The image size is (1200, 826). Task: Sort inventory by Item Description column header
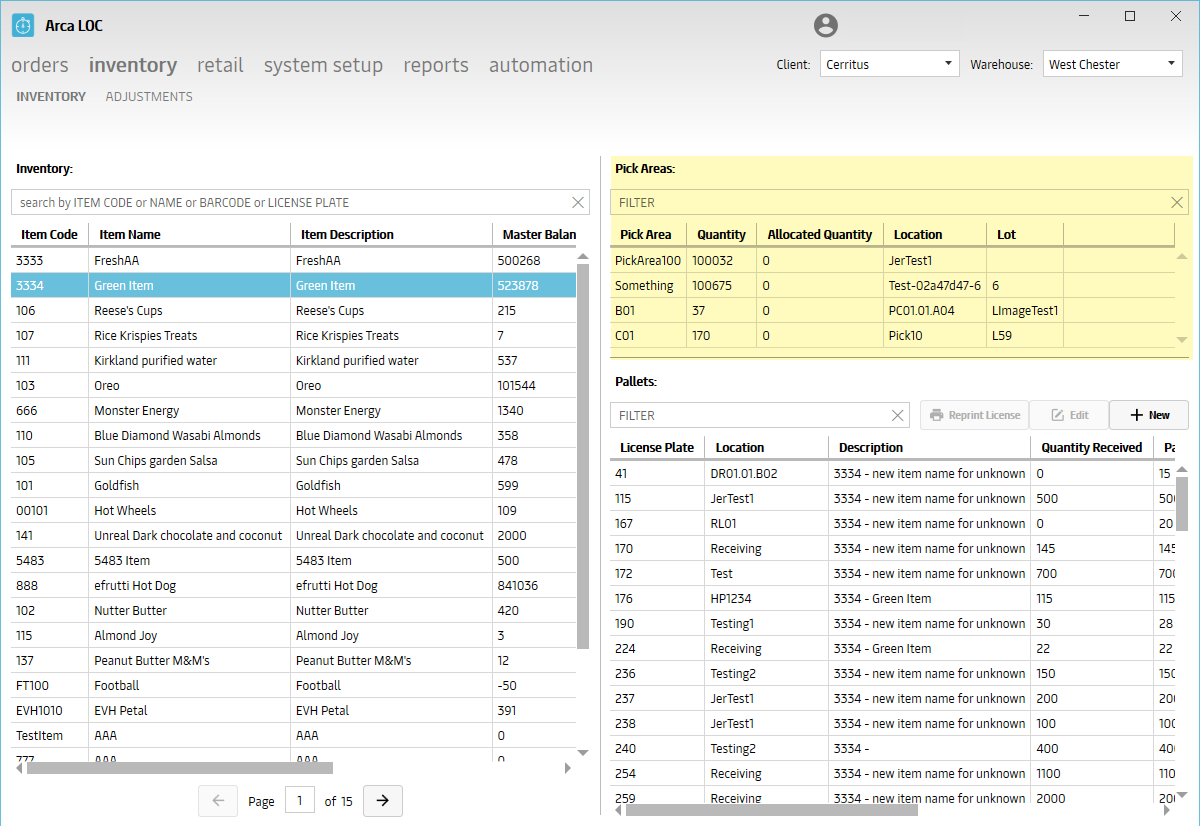[391, 234]
